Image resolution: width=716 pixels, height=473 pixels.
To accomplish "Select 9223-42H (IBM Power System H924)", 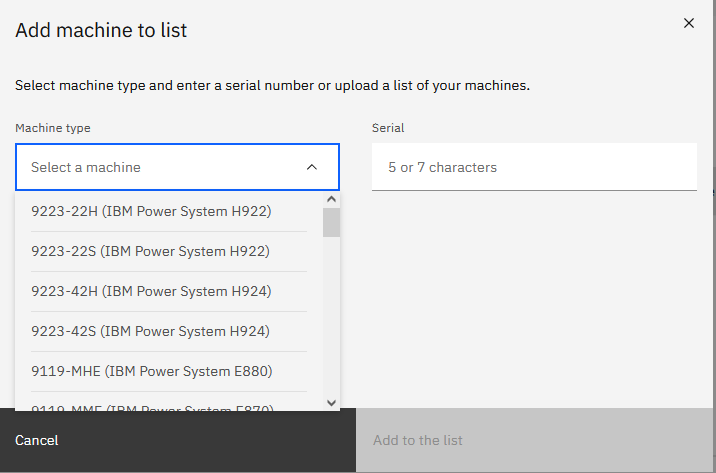I will click(x=151, y=291).
